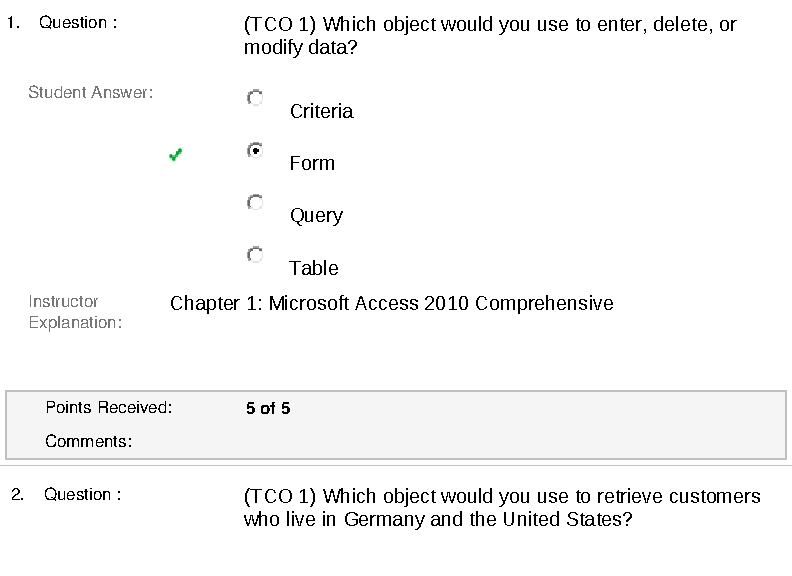Click the Question label of item 2
Viewport: 792px width, 576px height.
[82, 494]
